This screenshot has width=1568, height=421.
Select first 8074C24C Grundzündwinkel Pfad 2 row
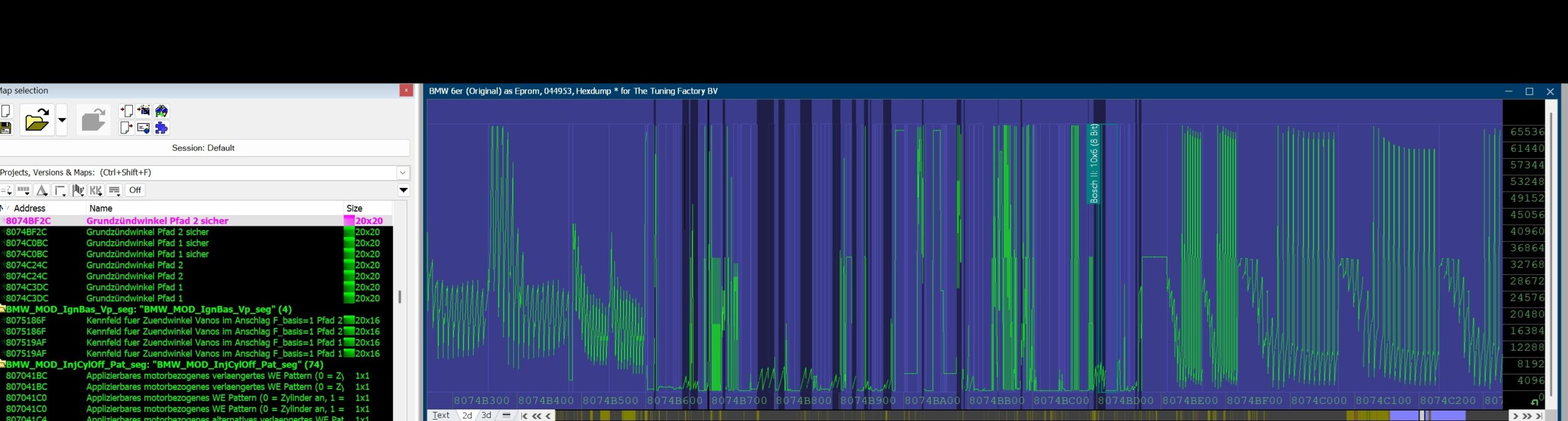coord(196,265)
